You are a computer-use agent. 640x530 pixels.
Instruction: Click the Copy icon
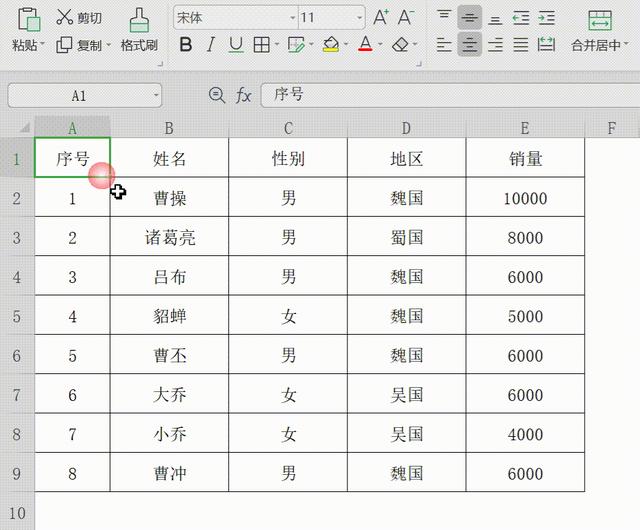pos(64,45)
